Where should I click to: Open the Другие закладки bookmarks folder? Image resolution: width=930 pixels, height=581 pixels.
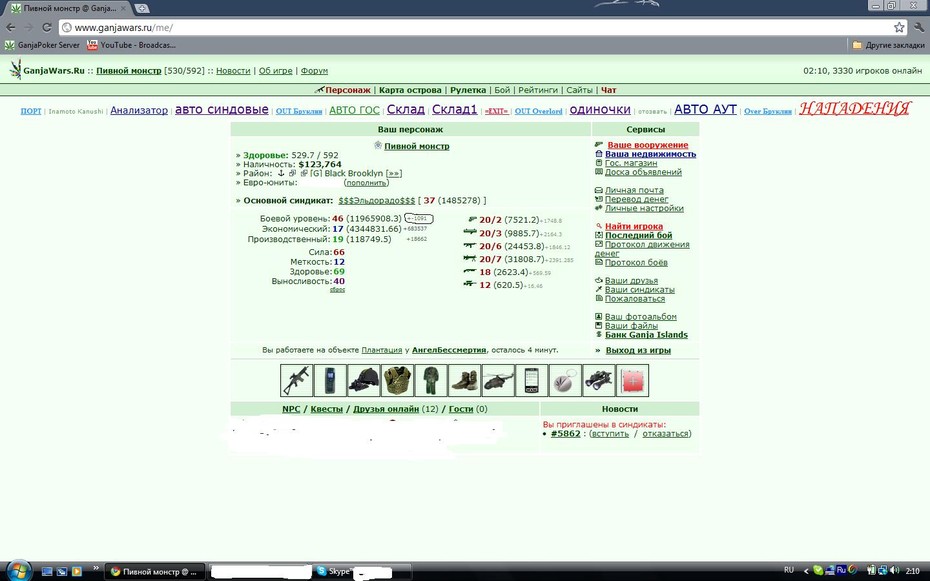tap(888, 45)
